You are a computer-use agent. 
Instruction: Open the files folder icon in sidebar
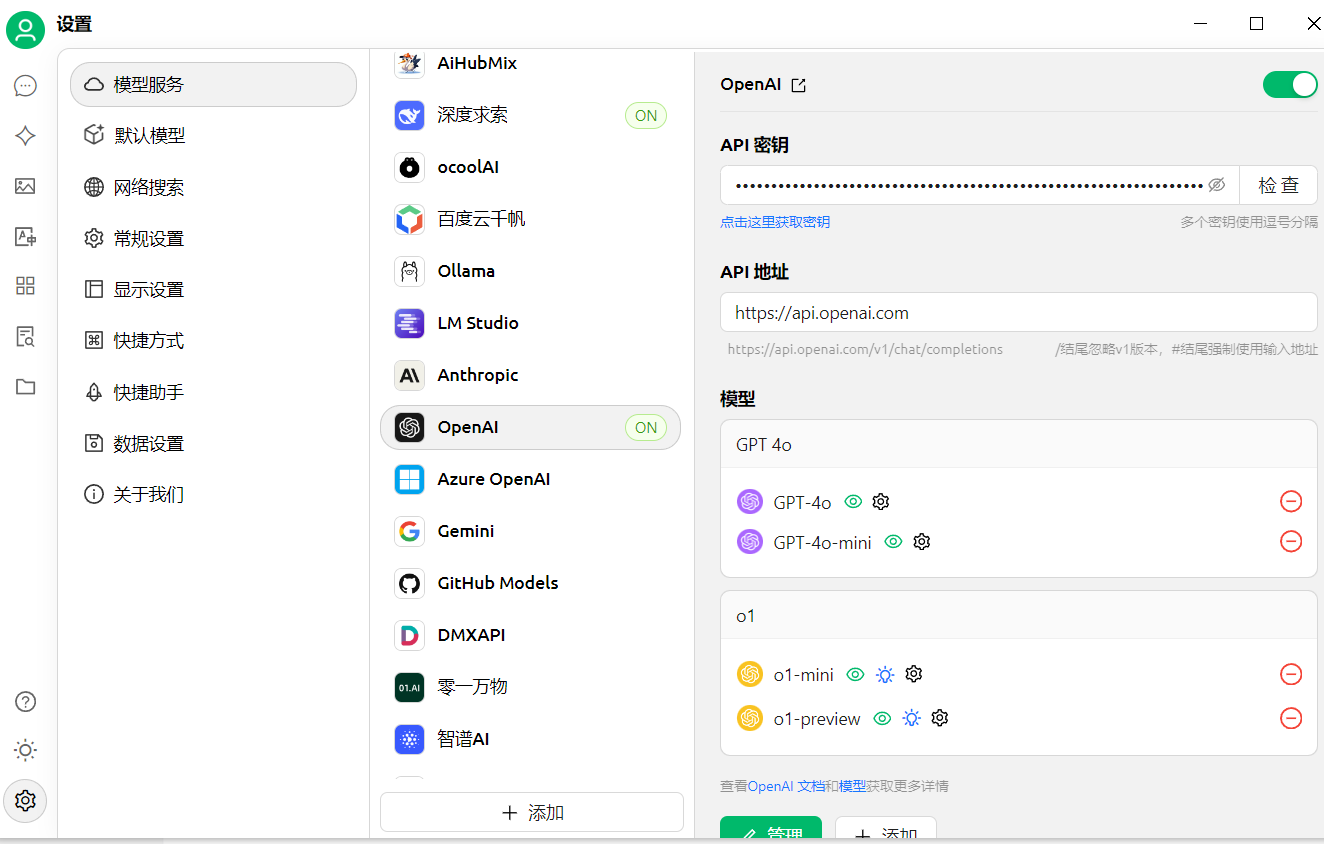tap(26, 387)
